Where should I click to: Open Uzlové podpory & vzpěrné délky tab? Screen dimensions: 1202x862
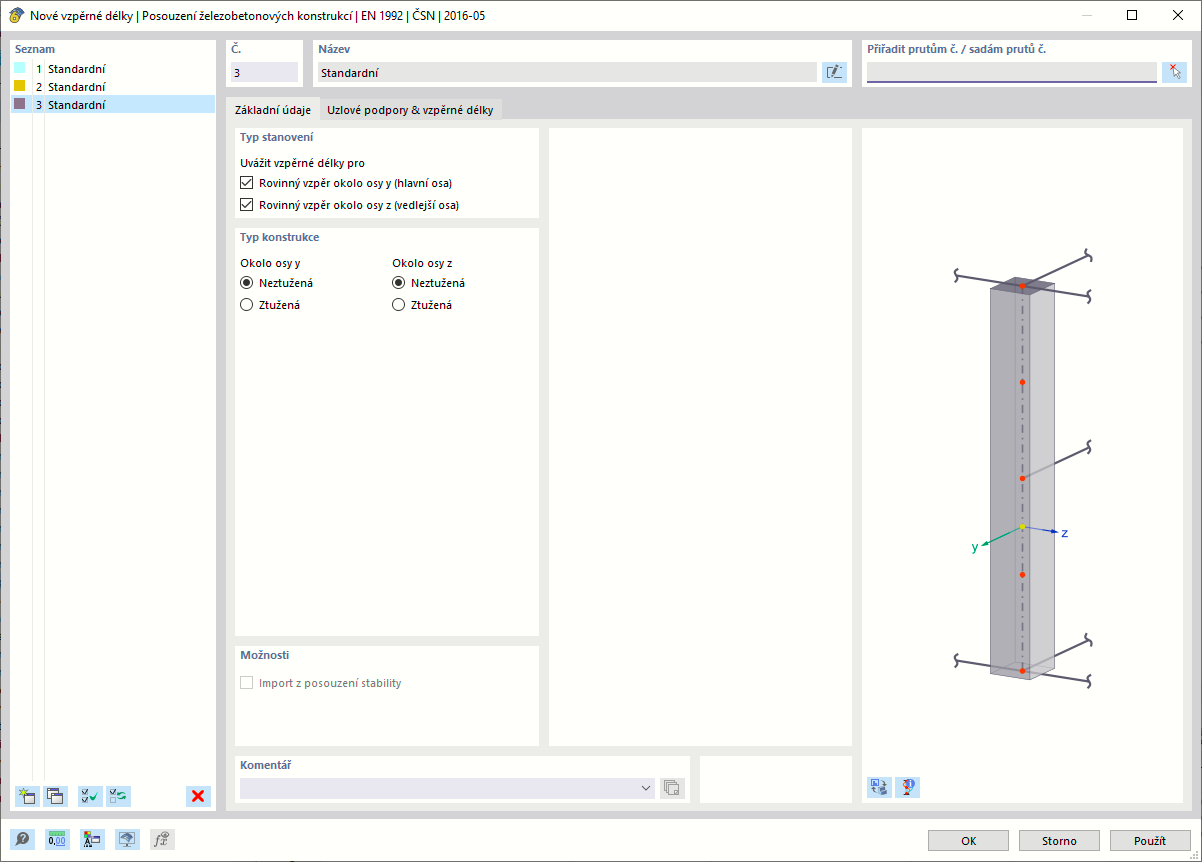(x=410, y=110)
